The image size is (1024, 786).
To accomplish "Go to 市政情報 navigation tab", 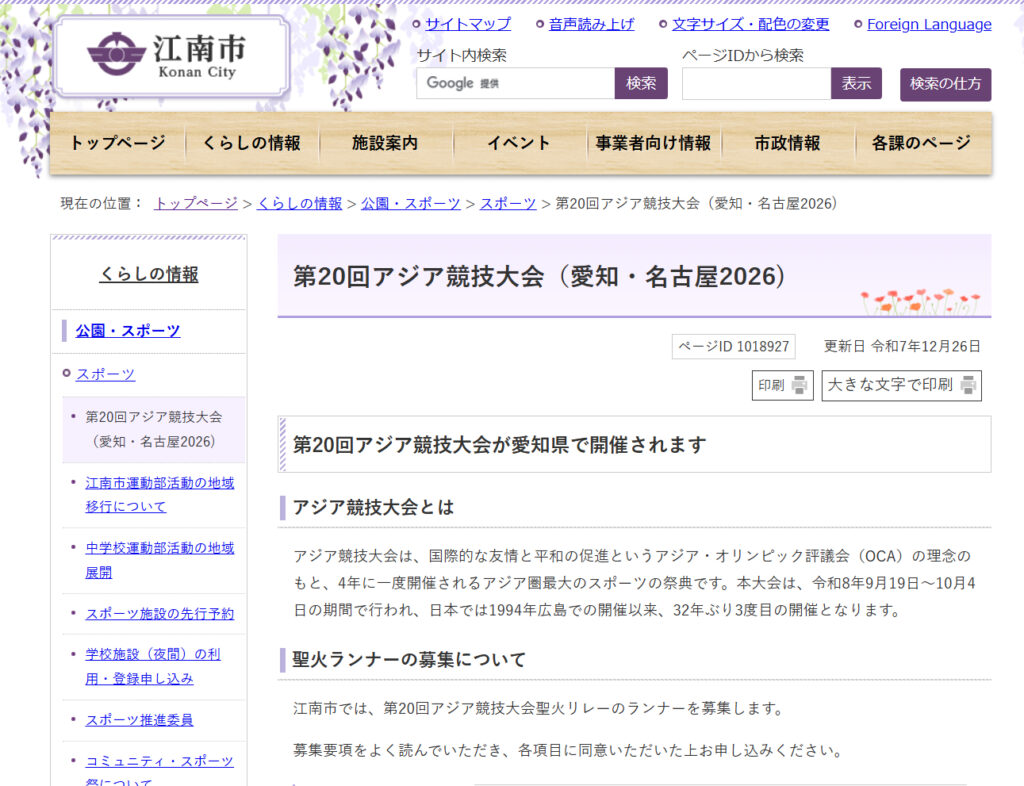I will (x=787, y=143).
